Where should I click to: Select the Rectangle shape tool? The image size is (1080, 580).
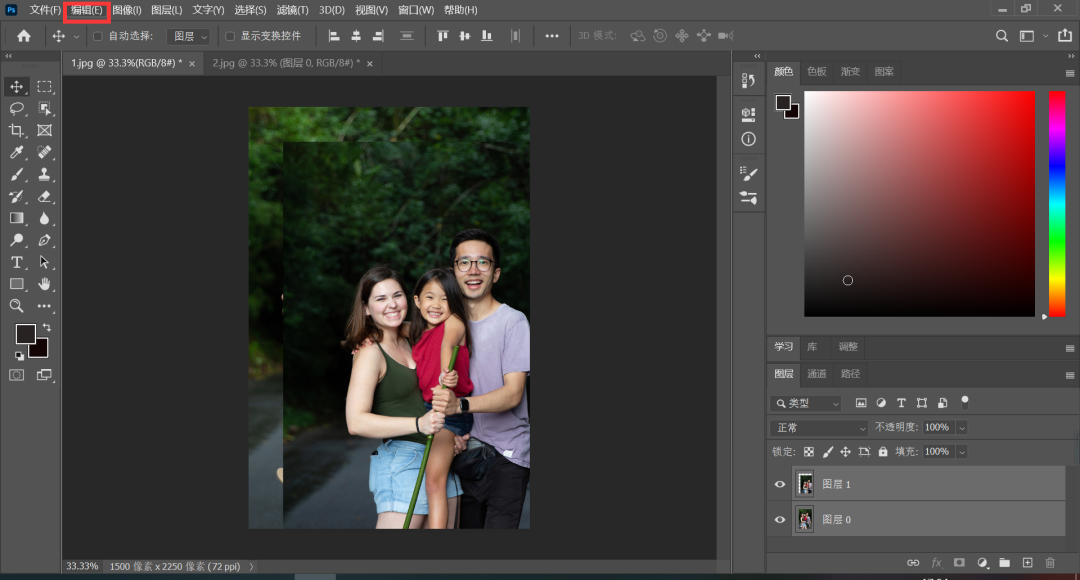[17, 284]
